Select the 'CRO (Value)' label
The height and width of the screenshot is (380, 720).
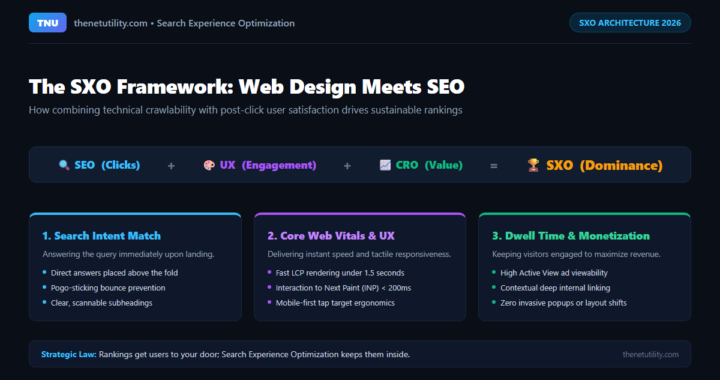[429, 165]
